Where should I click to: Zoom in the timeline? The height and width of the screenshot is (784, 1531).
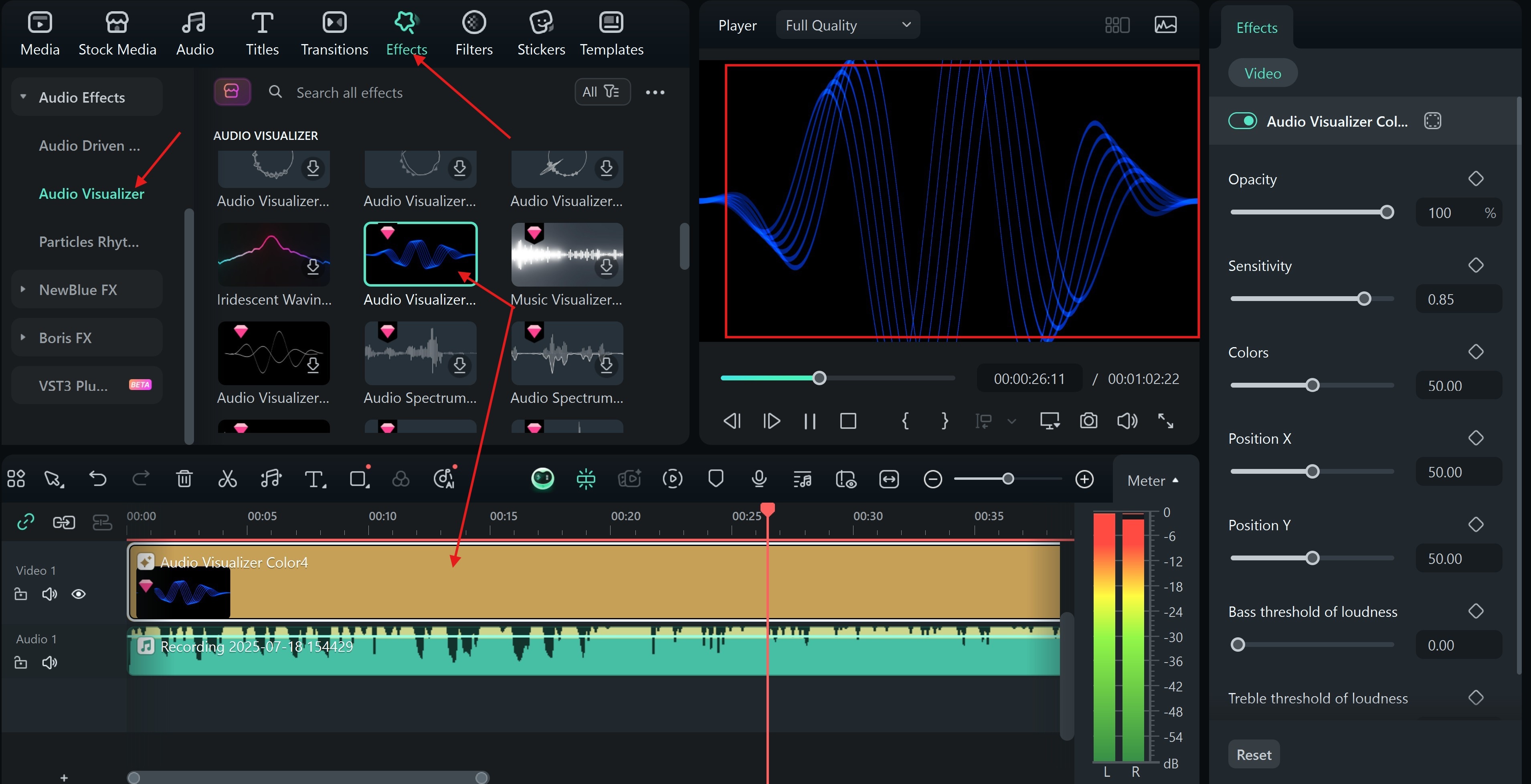[x=1084, y=479]
